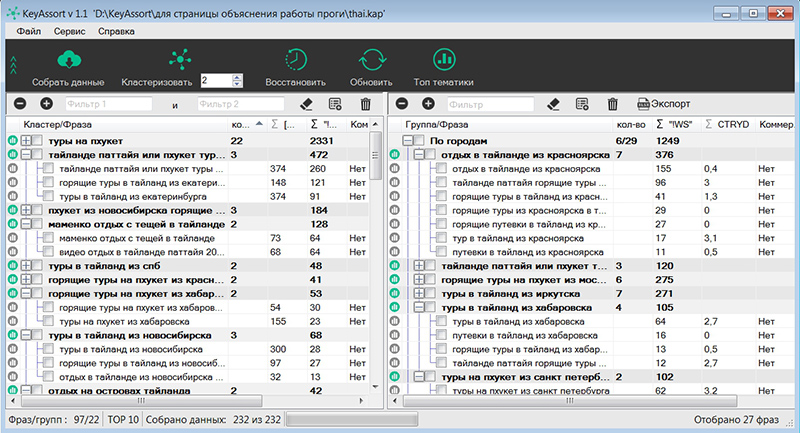Click the eraser icon in left panel
The image size is (800, 433).
[306, 104]
